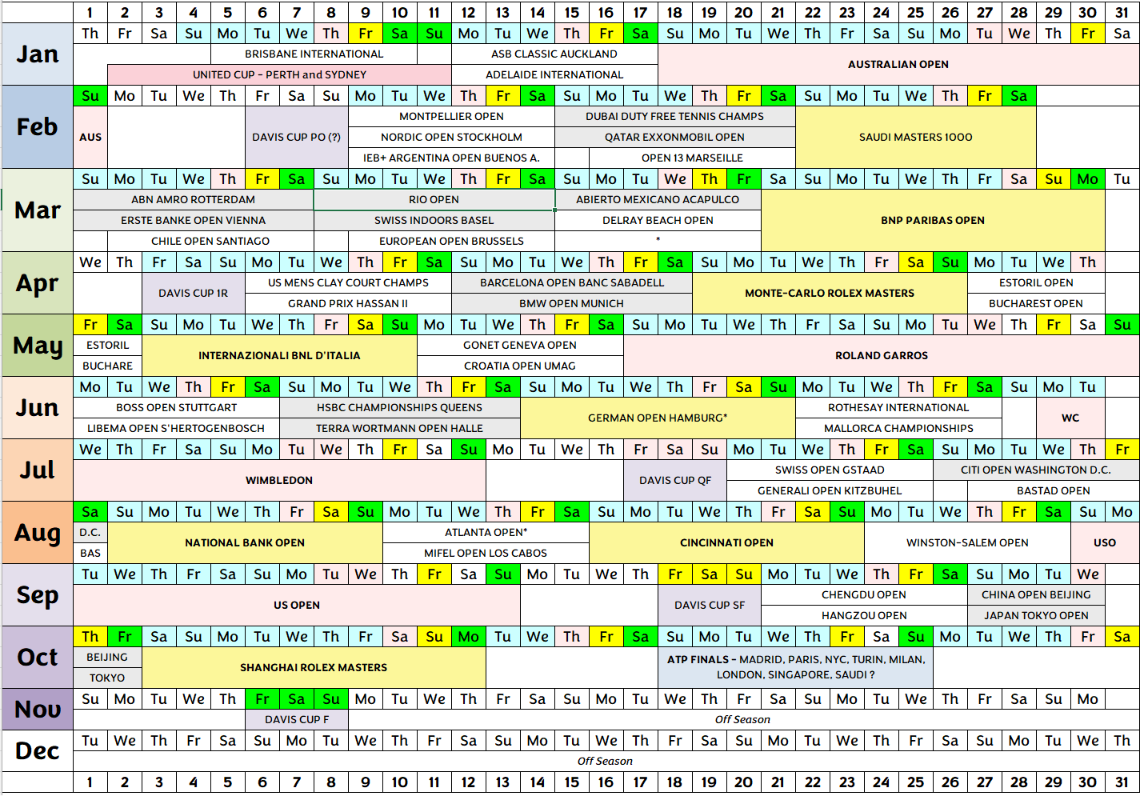Viewport: 1144px width, 796px height.
Task: Click the WC cell in June
Action: click(1070, 418)
